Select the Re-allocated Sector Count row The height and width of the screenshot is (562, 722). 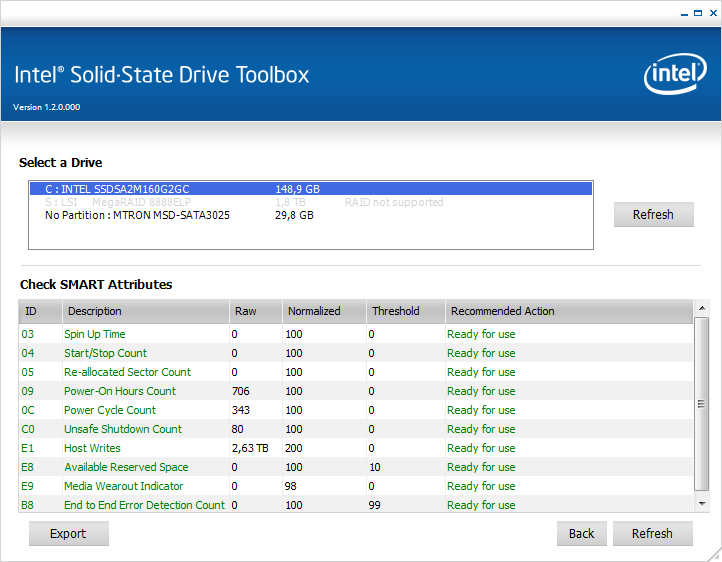pos(355,372)
